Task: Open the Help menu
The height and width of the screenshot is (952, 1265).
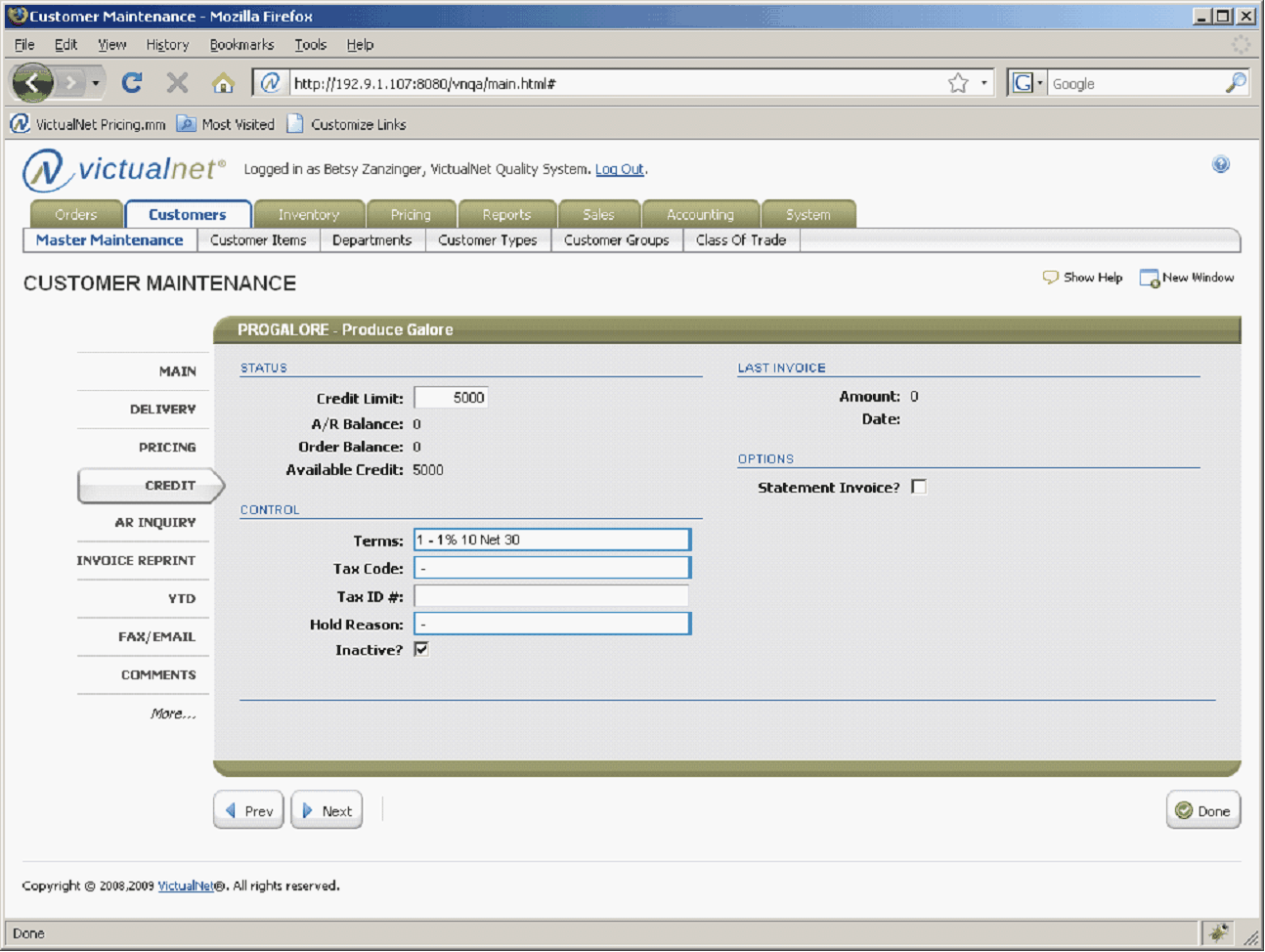Action: tap(360, 45)
